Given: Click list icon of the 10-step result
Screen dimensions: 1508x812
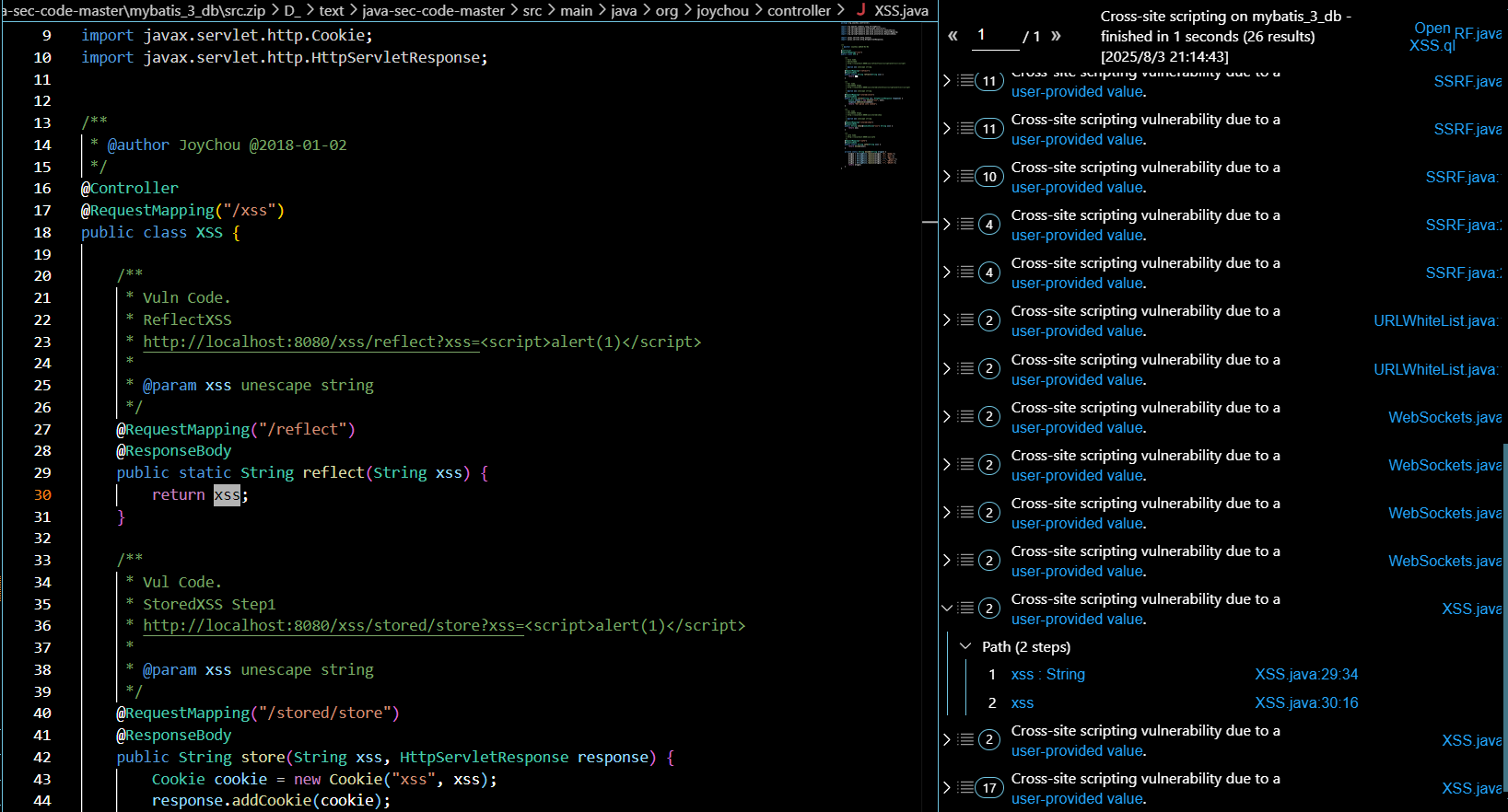Looking at the screenshot, I should (965, 176).
